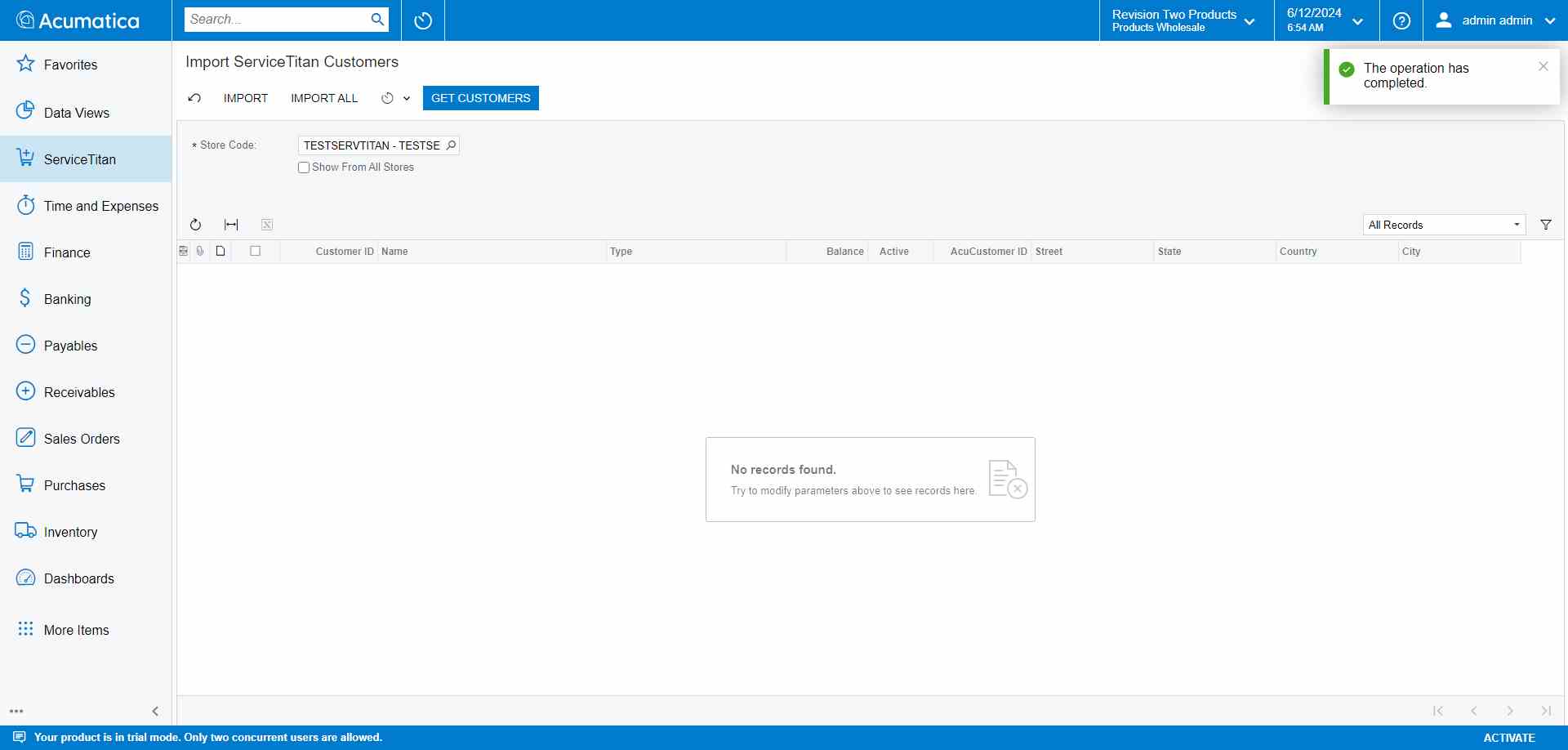Close the operation completed notification
The height and width of the screenshot is (750, 1568).
(1543, 66)
